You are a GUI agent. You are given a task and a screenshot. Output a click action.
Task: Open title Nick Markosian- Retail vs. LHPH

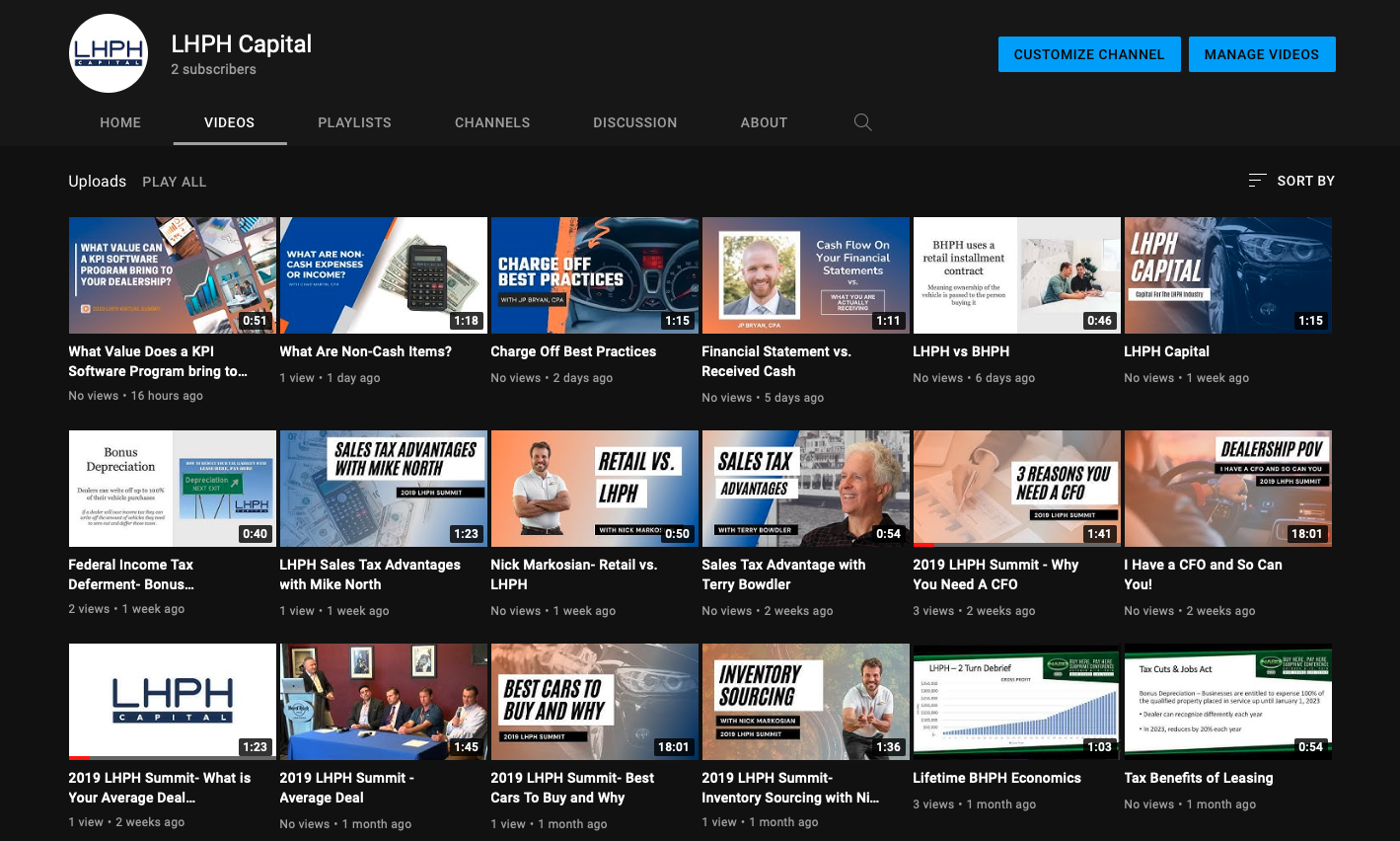pyautogui.click(x=574, y=574)
